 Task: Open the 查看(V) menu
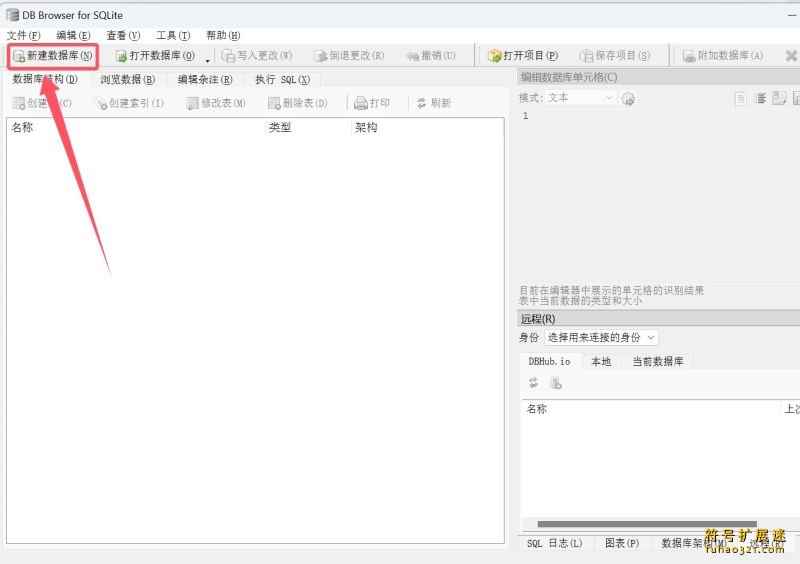click(123, 35)
